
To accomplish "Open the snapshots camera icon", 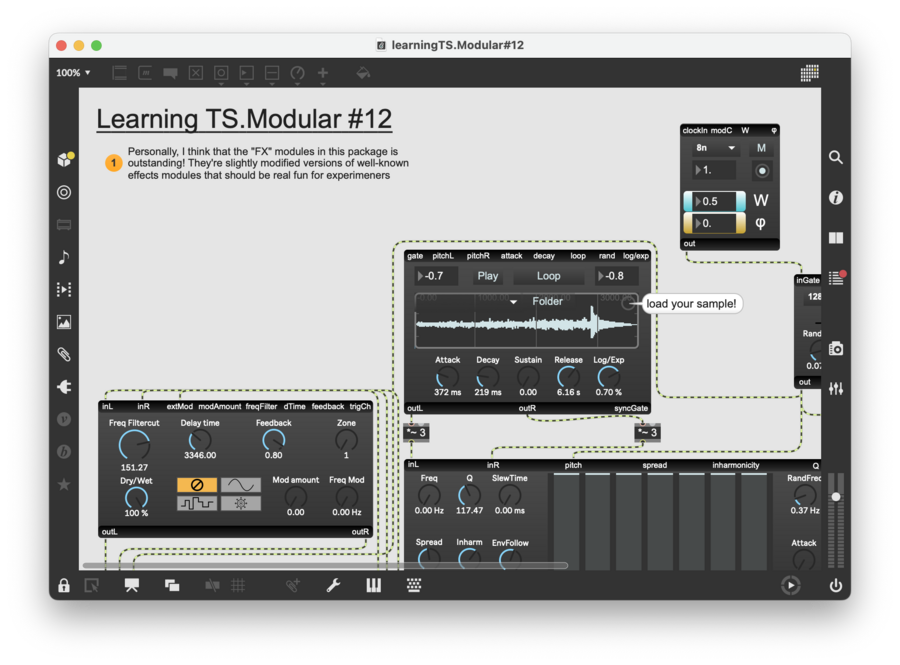I will tap(836, 348).
